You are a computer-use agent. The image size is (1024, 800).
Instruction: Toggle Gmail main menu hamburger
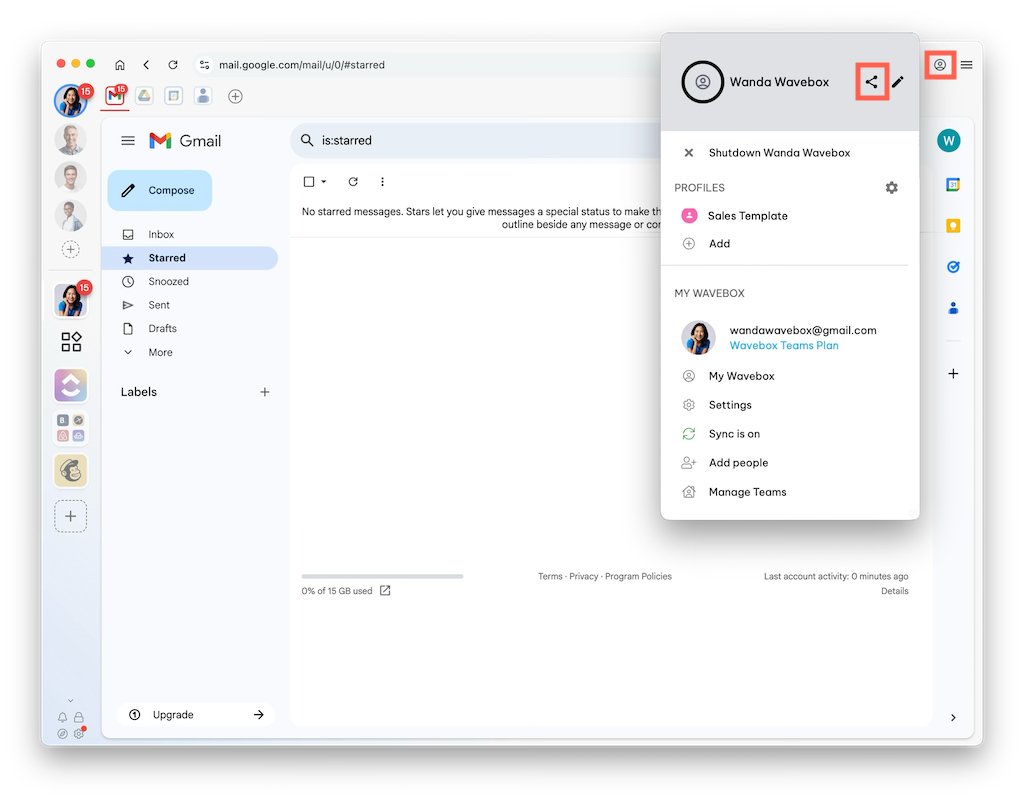coord(128,140)
